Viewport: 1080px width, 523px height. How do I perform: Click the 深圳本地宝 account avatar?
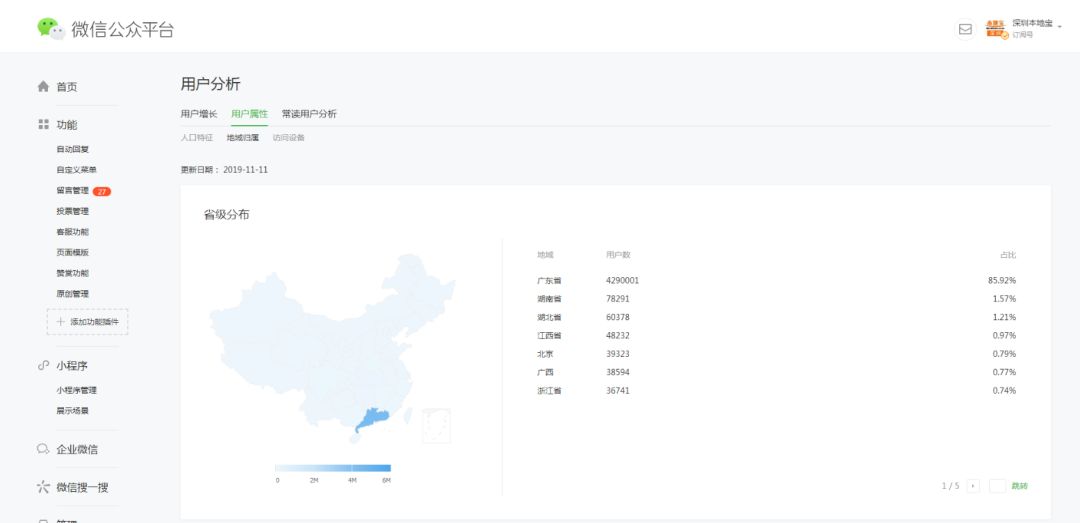pyautogui.click(x=995, y=29)
